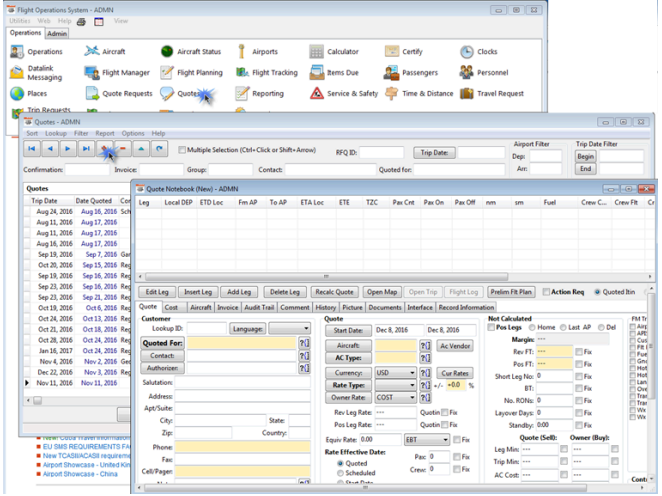Click the Prelim Flt Plan button
This screenshot has height=496, width=662.
coord(511,292)
